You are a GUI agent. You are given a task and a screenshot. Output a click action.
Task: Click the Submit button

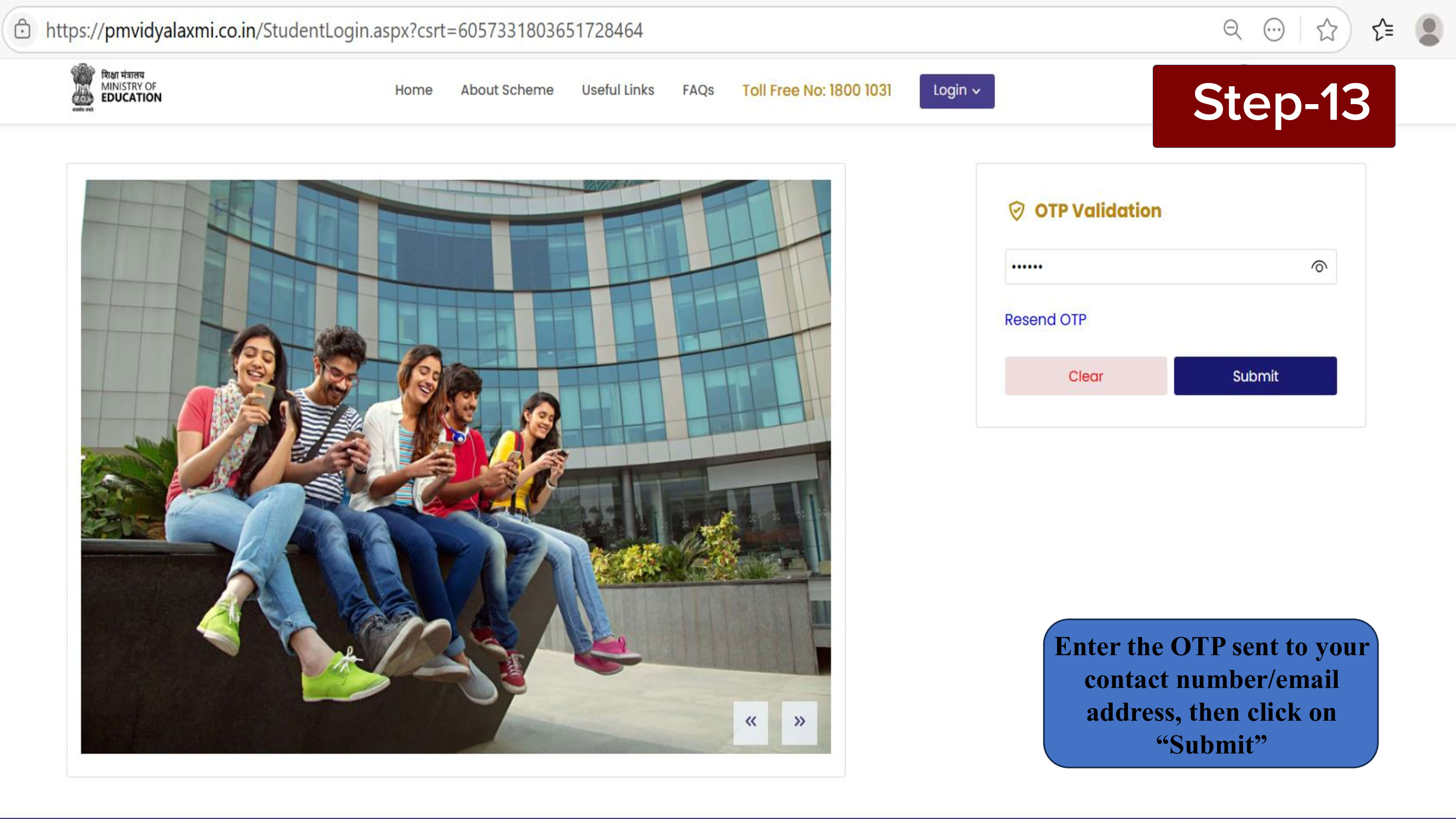pyautogui.click(x=1255, y=376)
